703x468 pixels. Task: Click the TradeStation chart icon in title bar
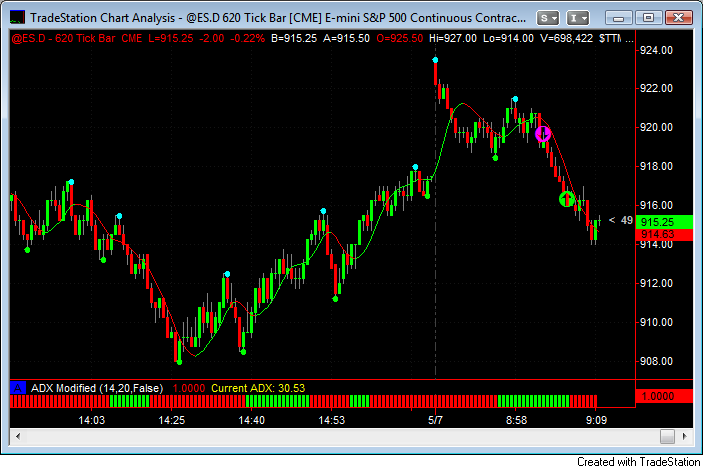click(x=17, y=17)
